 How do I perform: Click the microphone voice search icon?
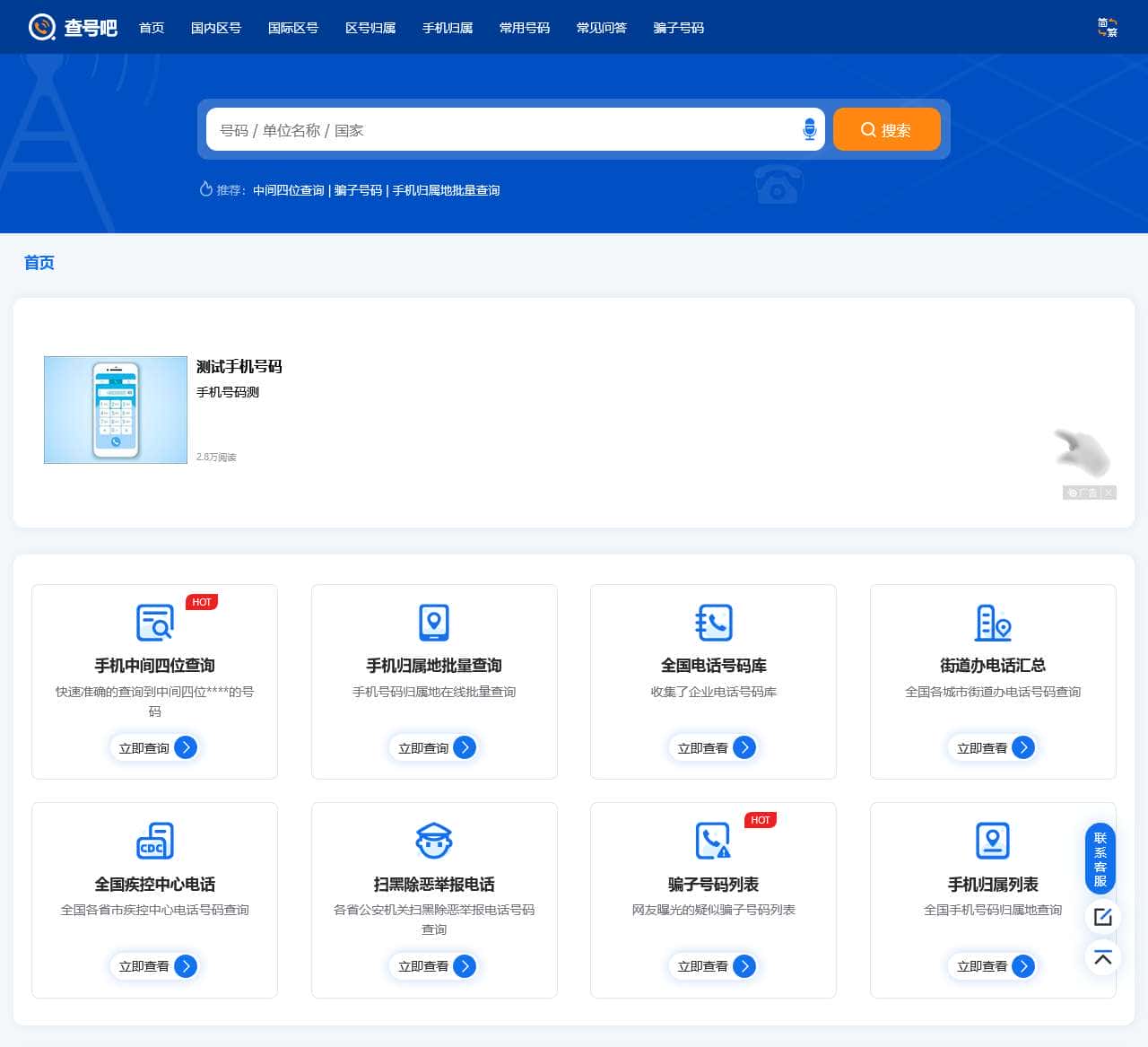click(x=809, y=129)
